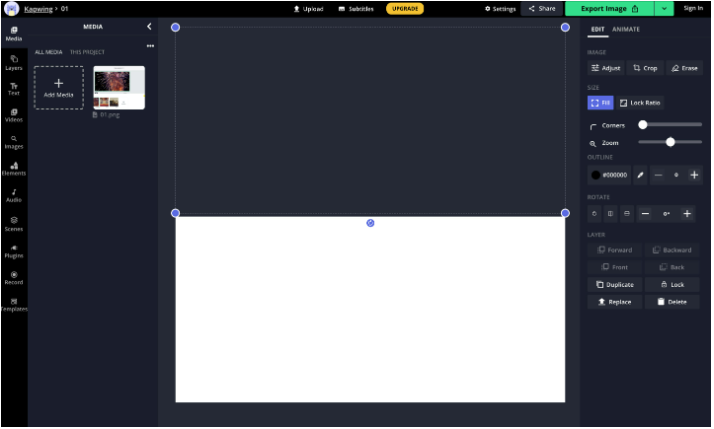The height and width of the screenshot is (429, 714).
Task: Open Settings from top bar
Action: 500,9
